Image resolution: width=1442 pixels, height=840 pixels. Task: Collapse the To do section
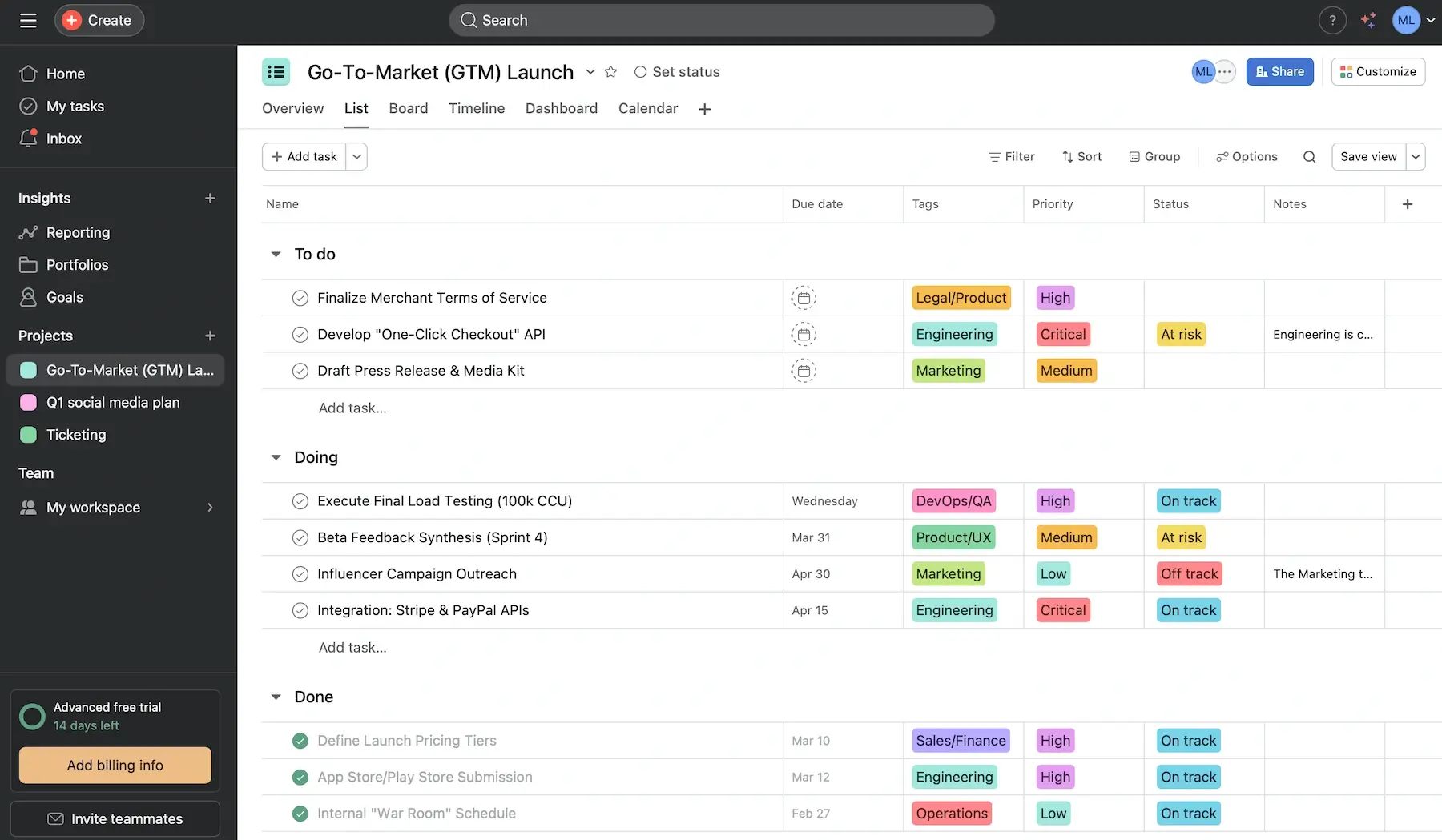tap(276, 254)
